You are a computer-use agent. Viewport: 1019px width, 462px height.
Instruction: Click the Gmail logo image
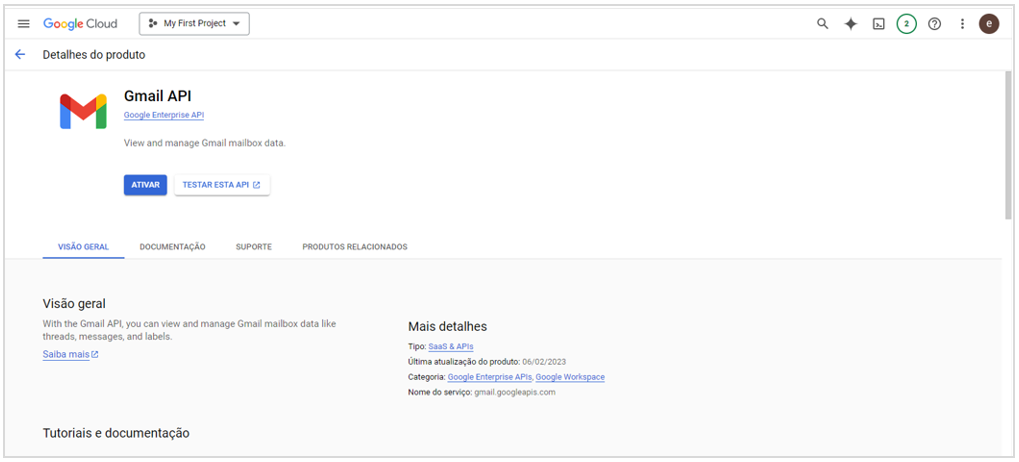(83, 111)
